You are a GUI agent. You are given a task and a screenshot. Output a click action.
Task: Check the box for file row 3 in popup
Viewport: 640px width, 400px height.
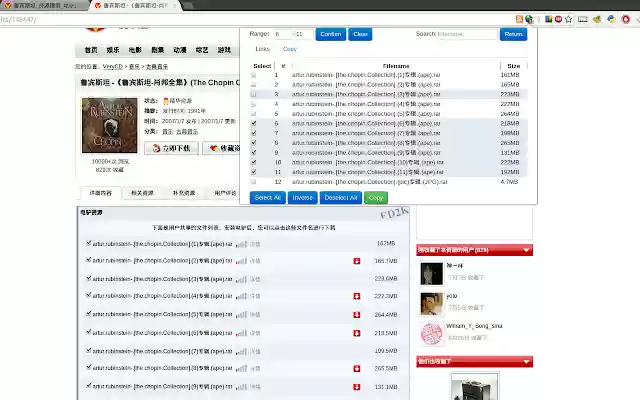pyautogui.click(x=253, y=94)
